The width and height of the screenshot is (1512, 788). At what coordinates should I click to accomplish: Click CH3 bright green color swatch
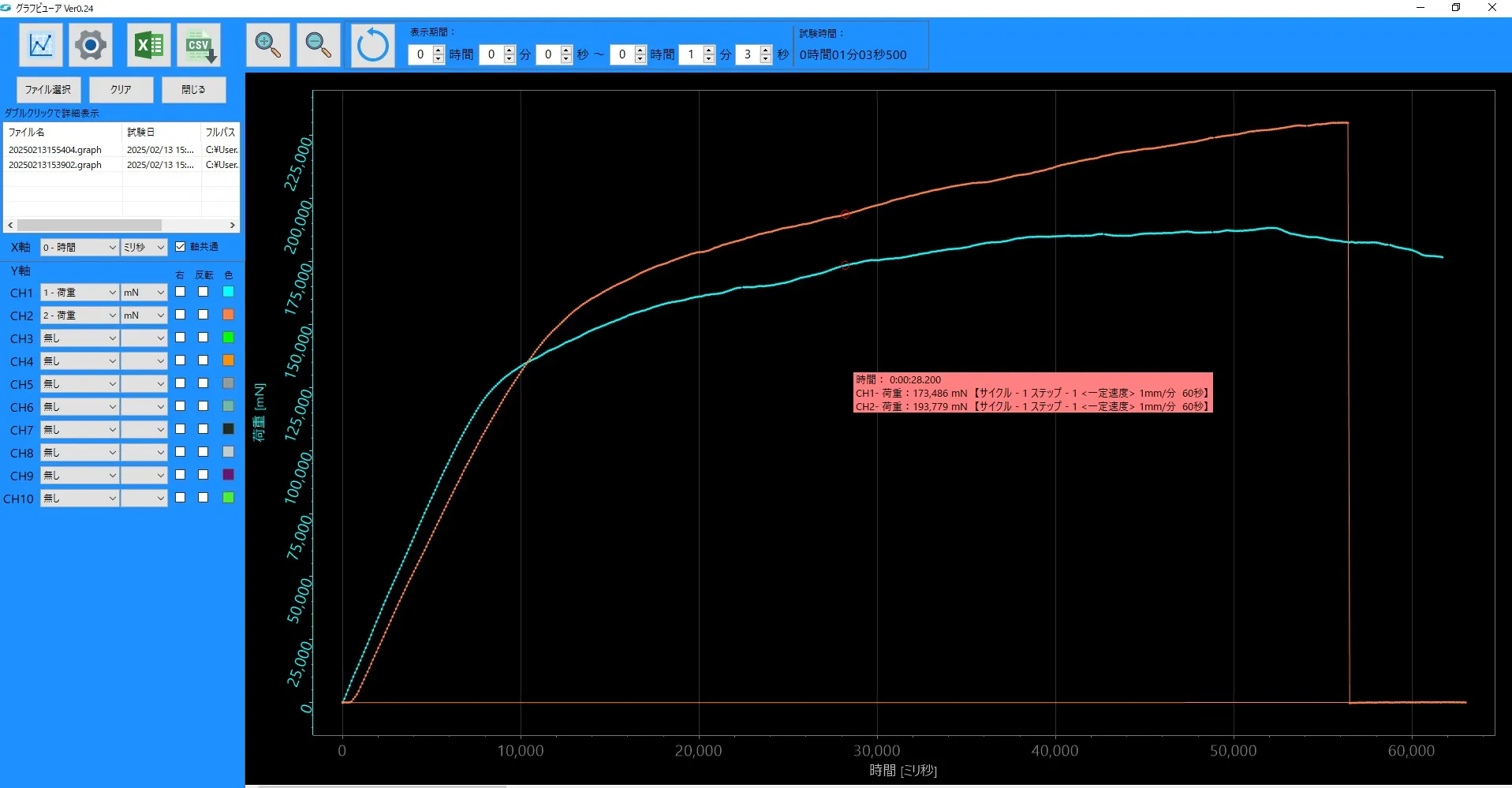tap(229, 338)
